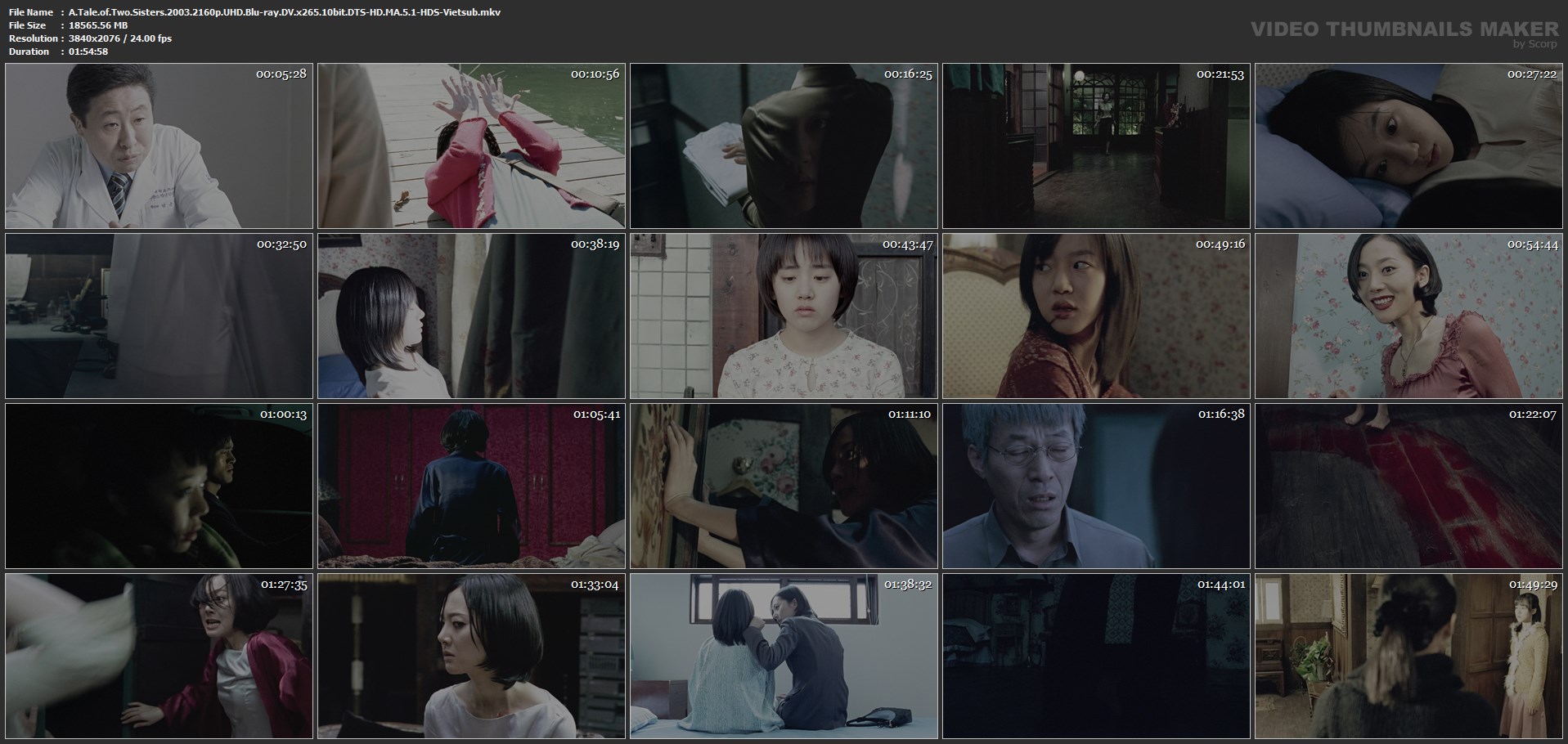Viewport: 1568px width, 744px height.
Task: Click the file size value 18565.56 MB
Action: (98, 25)
